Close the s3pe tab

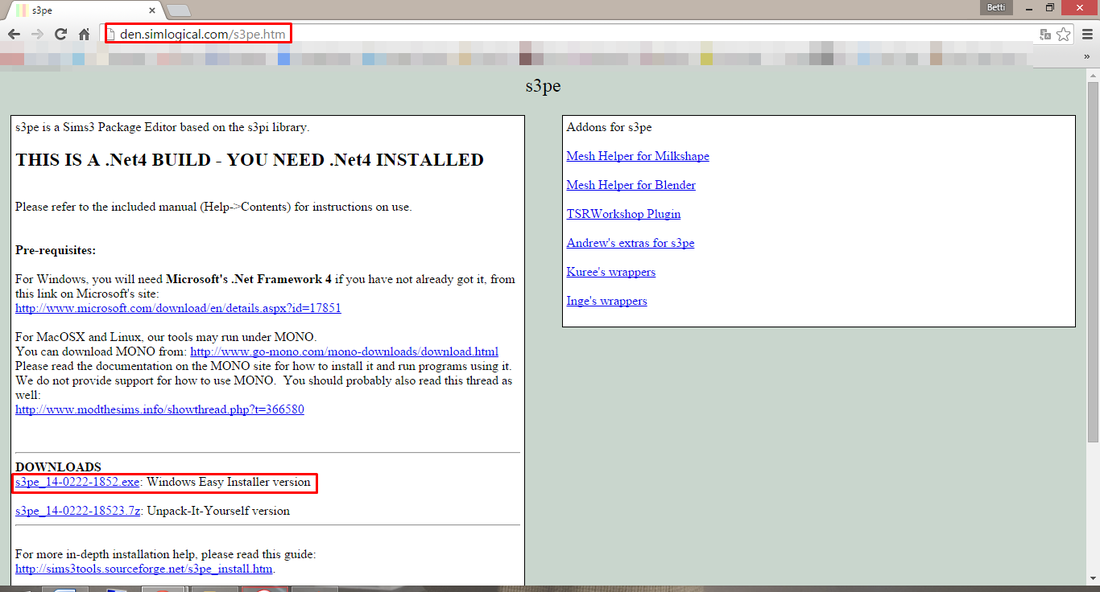click(152, 11)
